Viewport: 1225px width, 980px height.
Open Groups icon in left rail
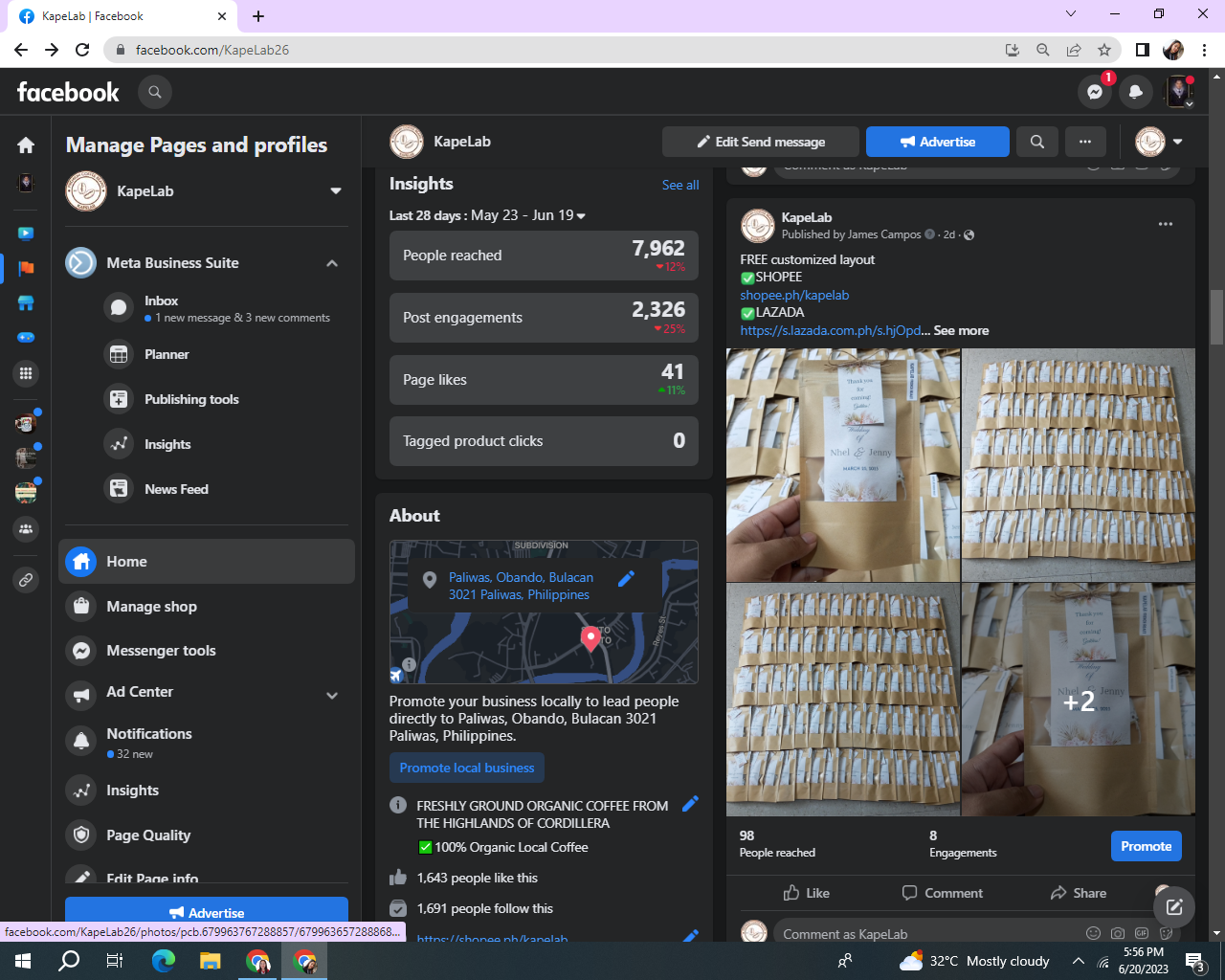point(26,528)
